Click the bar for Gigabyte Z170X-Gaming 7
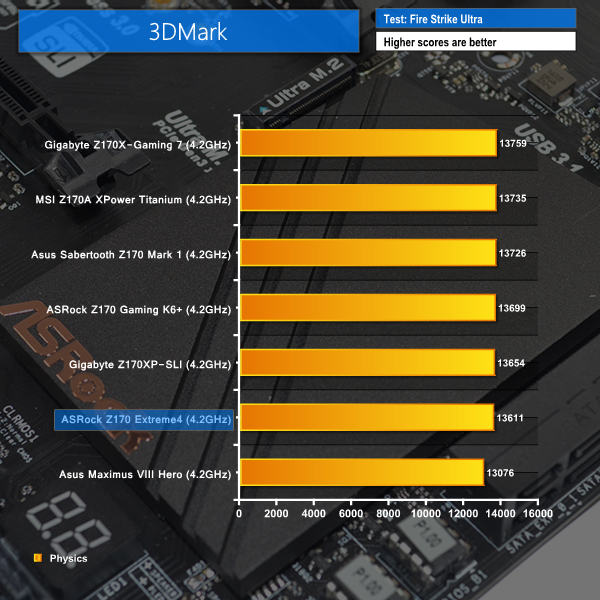Image resolution: width=600 pixels, height=600 pixels. [368, 143]
